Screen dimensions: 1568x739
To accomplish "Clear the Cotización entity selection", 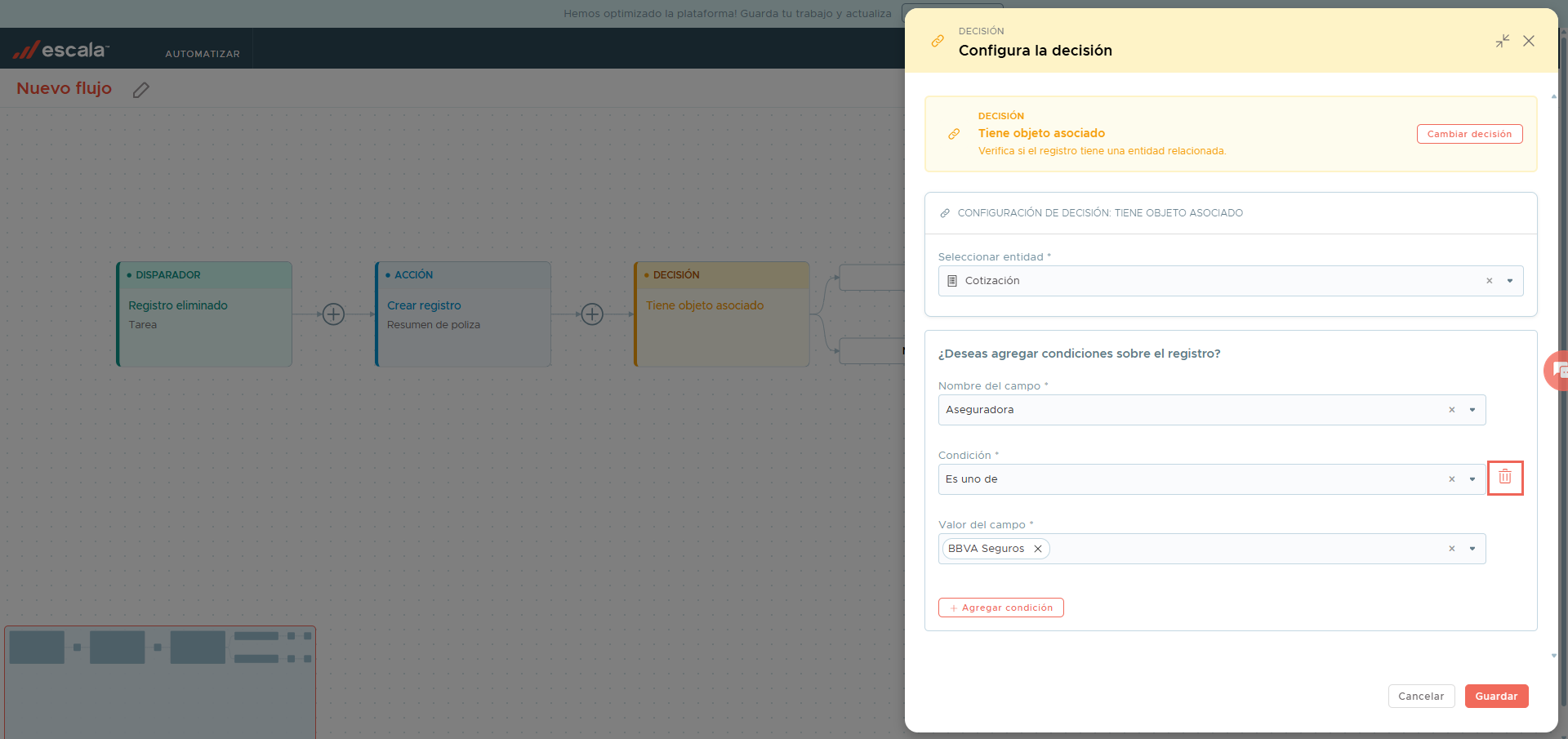I will 1490,281.
